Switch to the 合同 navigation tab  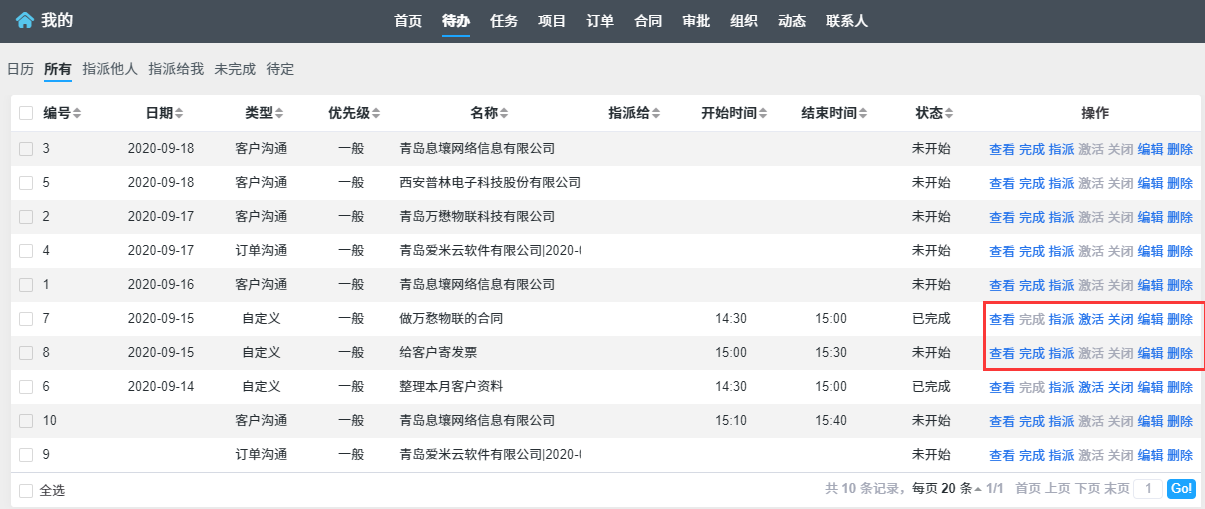coord(648,21)
